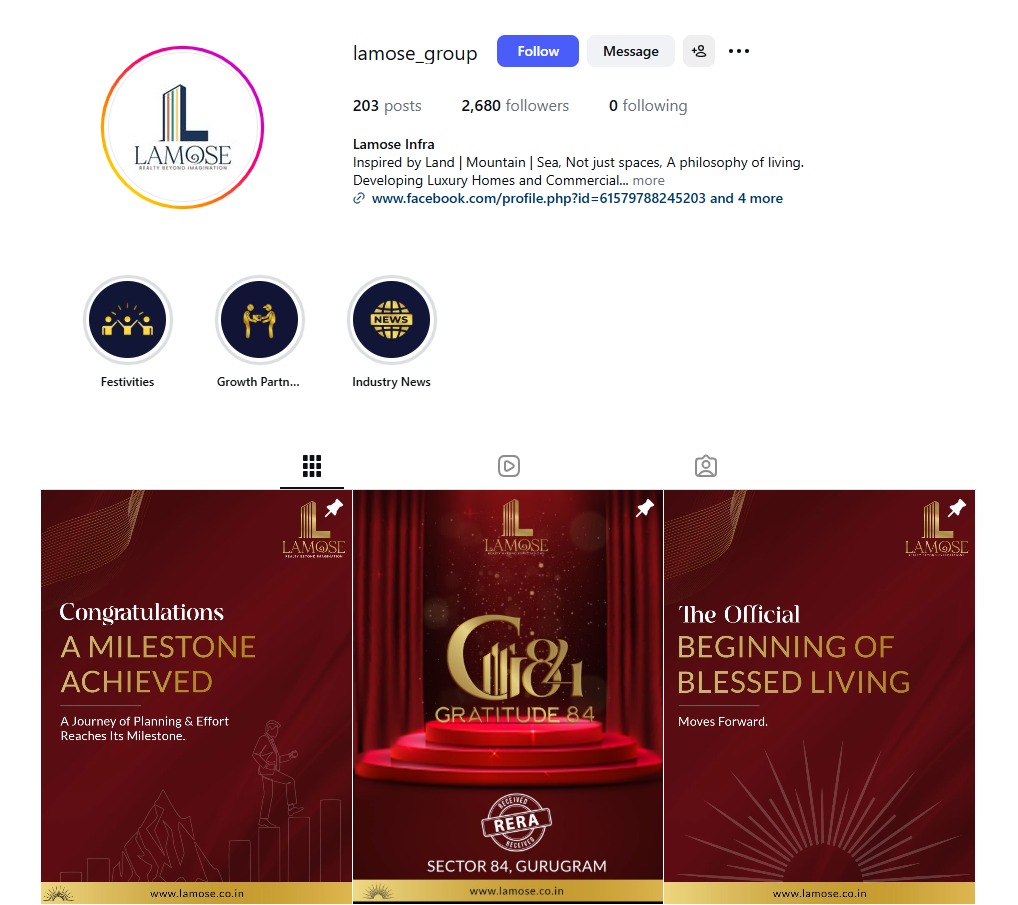Open the three-dot profile options menu
The height and width of the screenshot is (905, 1018).
pyautogui.click(x=738, y=51)
